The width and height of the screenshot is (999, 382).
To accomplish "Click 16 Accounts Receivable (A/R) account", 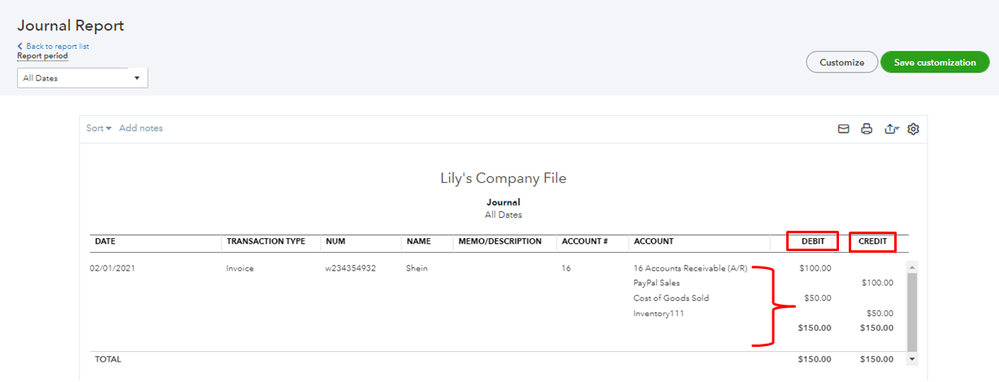I will coord(690,269).
